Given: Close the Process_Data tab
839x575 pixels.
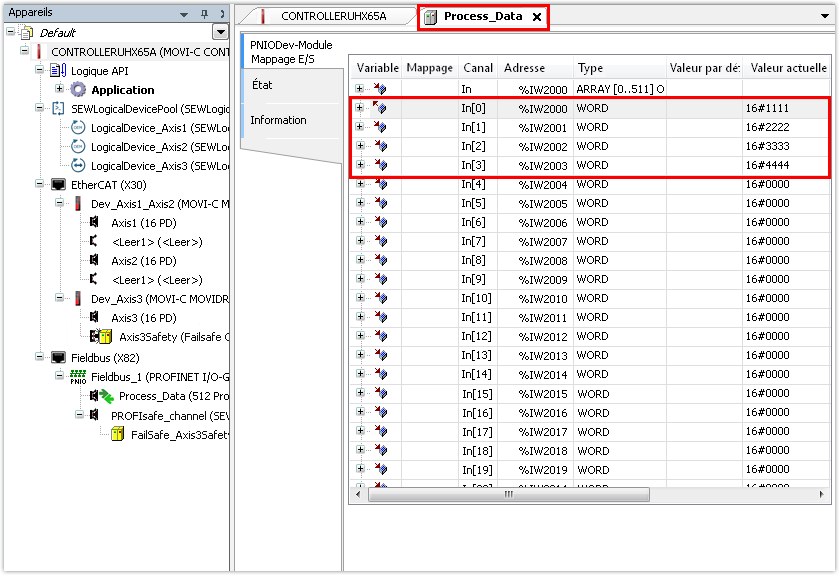Looking at the screenshot, I should 536,17.
